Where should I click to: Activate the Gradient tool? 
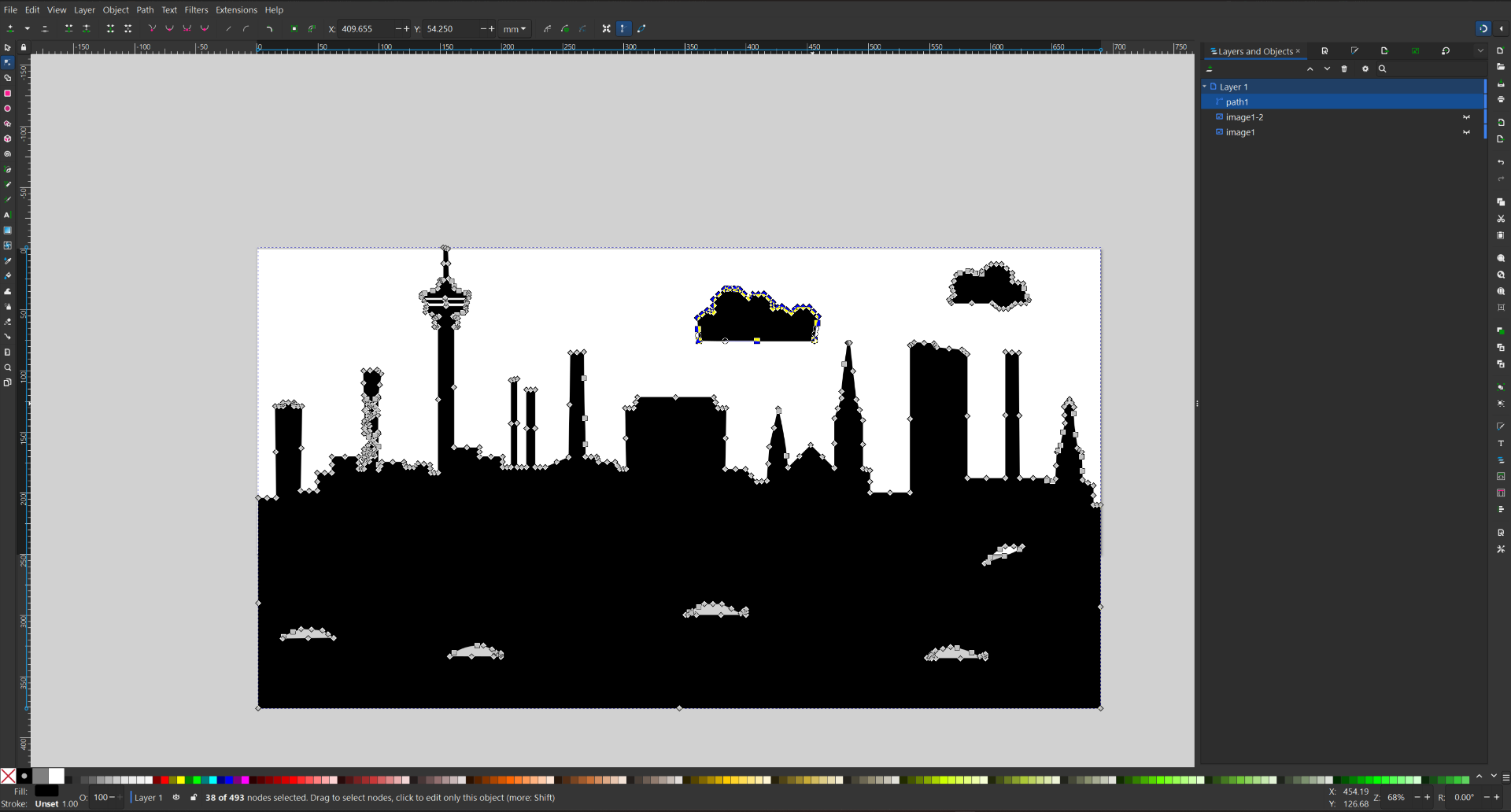click(x=8, y=231)
